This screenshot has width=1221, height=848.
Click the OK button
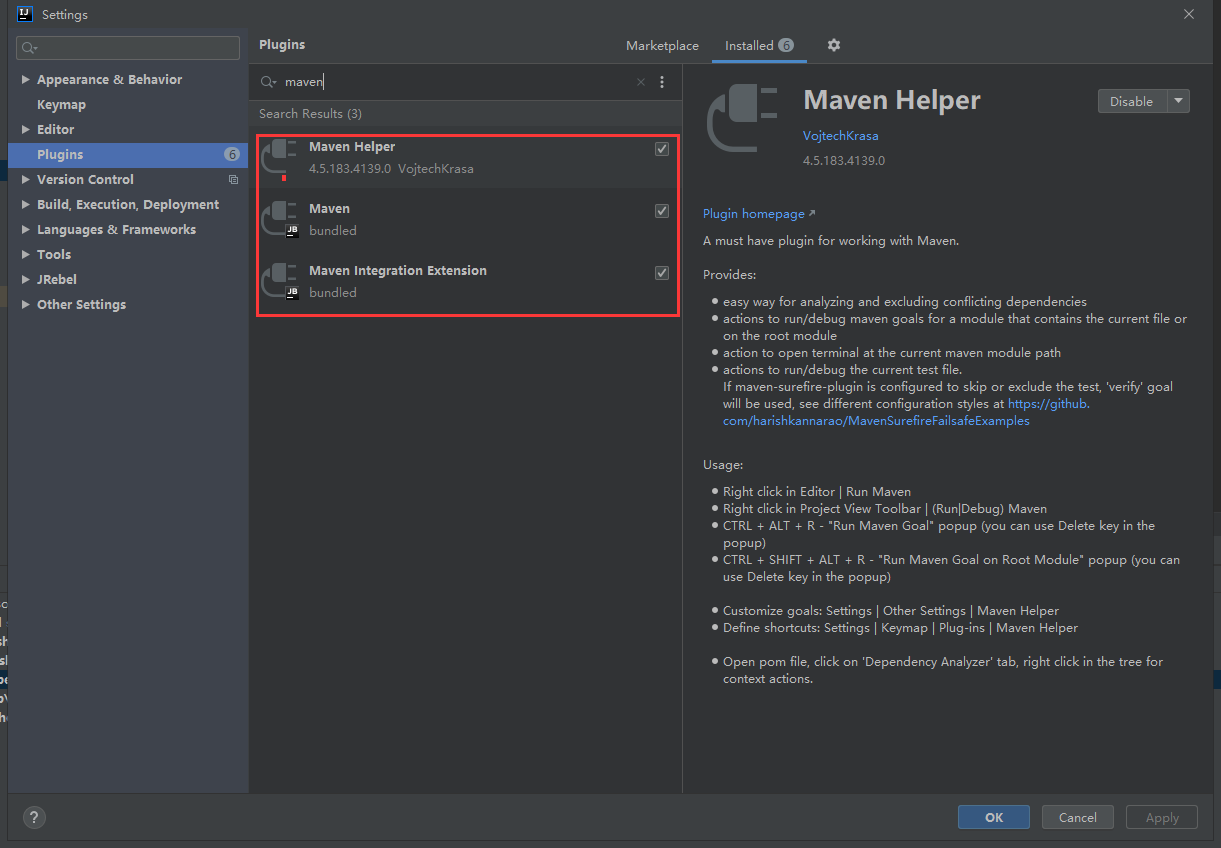tap(994, 817)
